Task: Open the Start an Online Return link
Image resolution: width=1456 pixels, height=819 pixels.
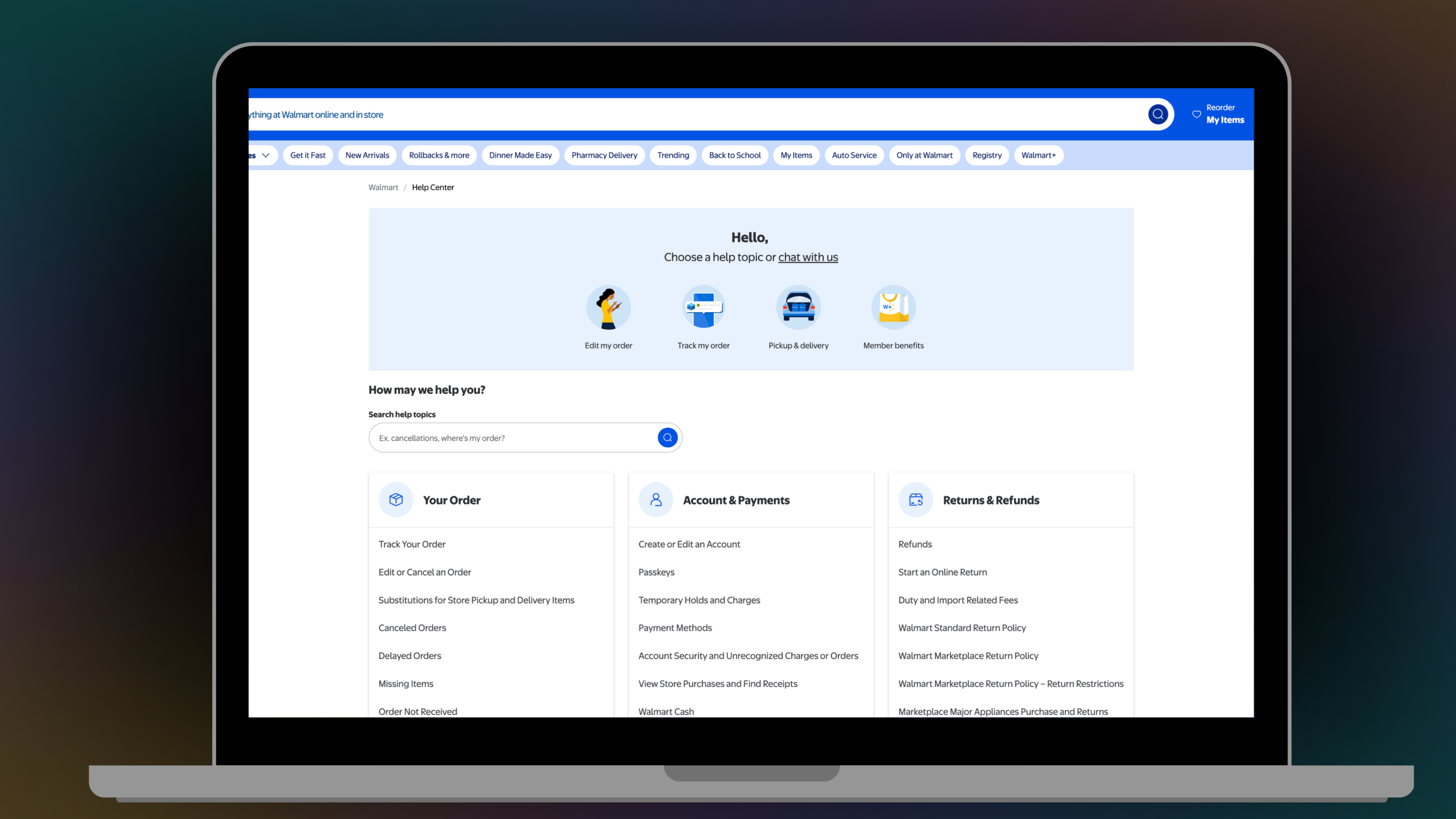Action: pyautogui.click(x=942, y=572)
